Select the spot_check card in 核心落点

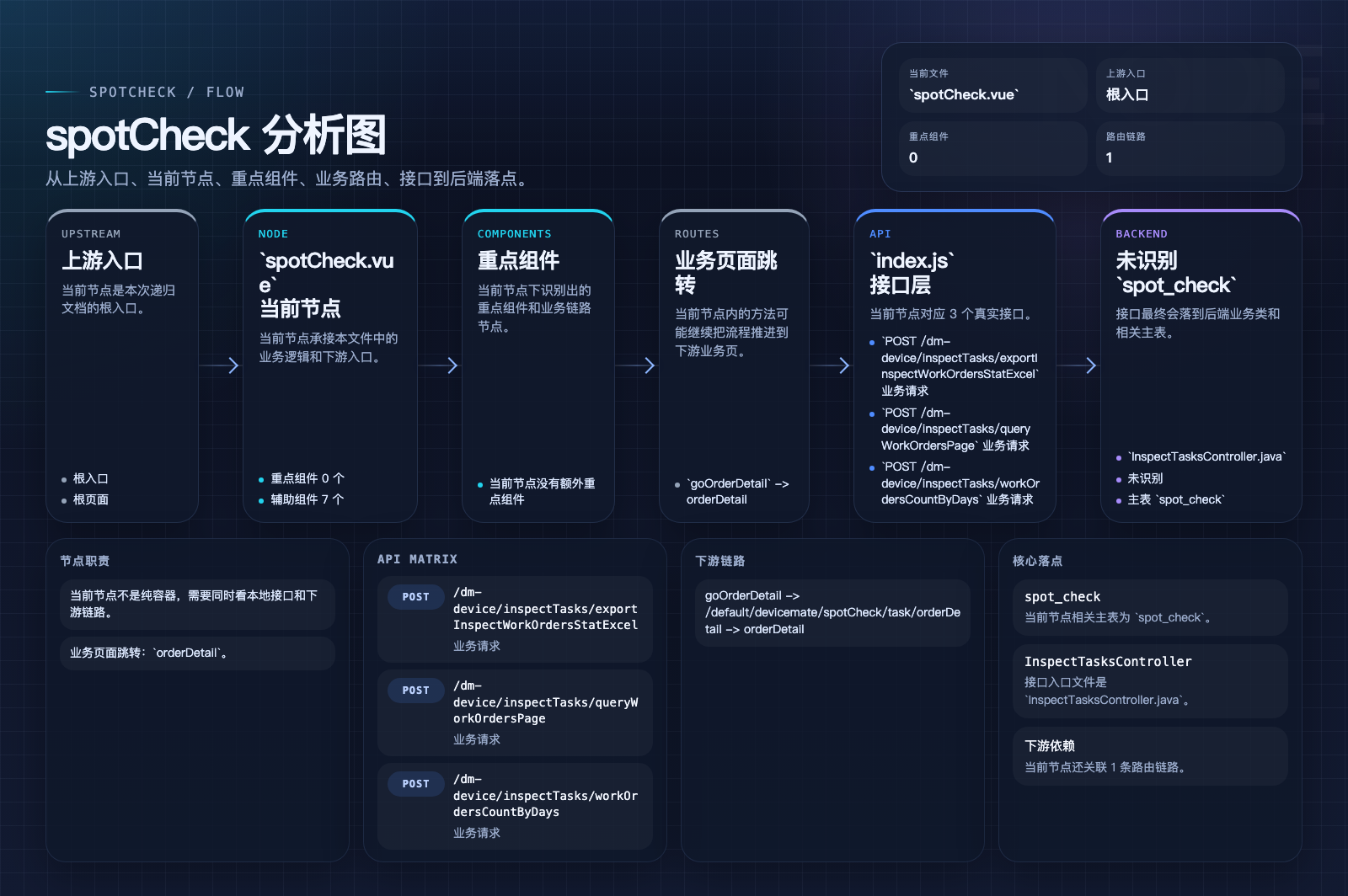tap(1150, 607)
